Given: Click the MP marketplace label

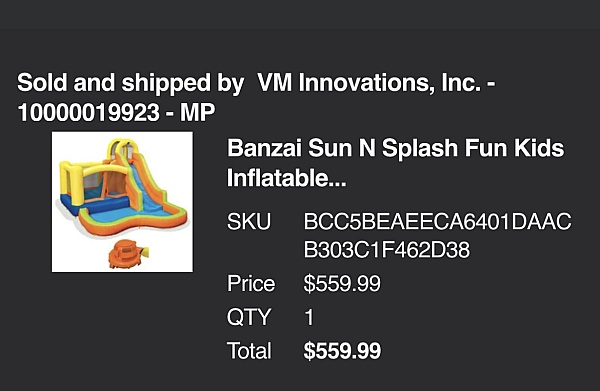Looking at the screenshot, I should 197,112.
